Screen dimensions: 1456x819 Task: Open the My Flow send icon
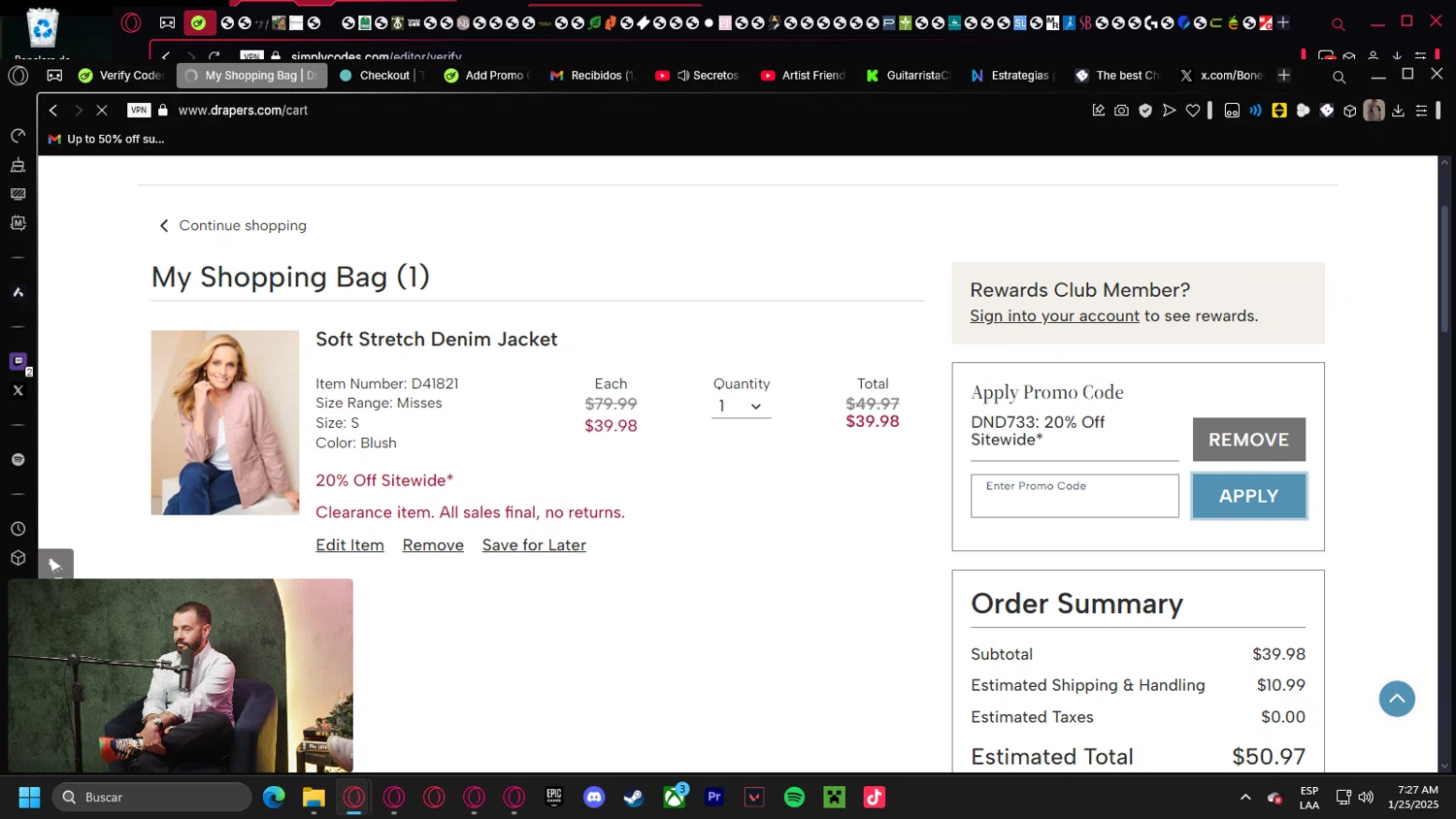point(1169,111)
